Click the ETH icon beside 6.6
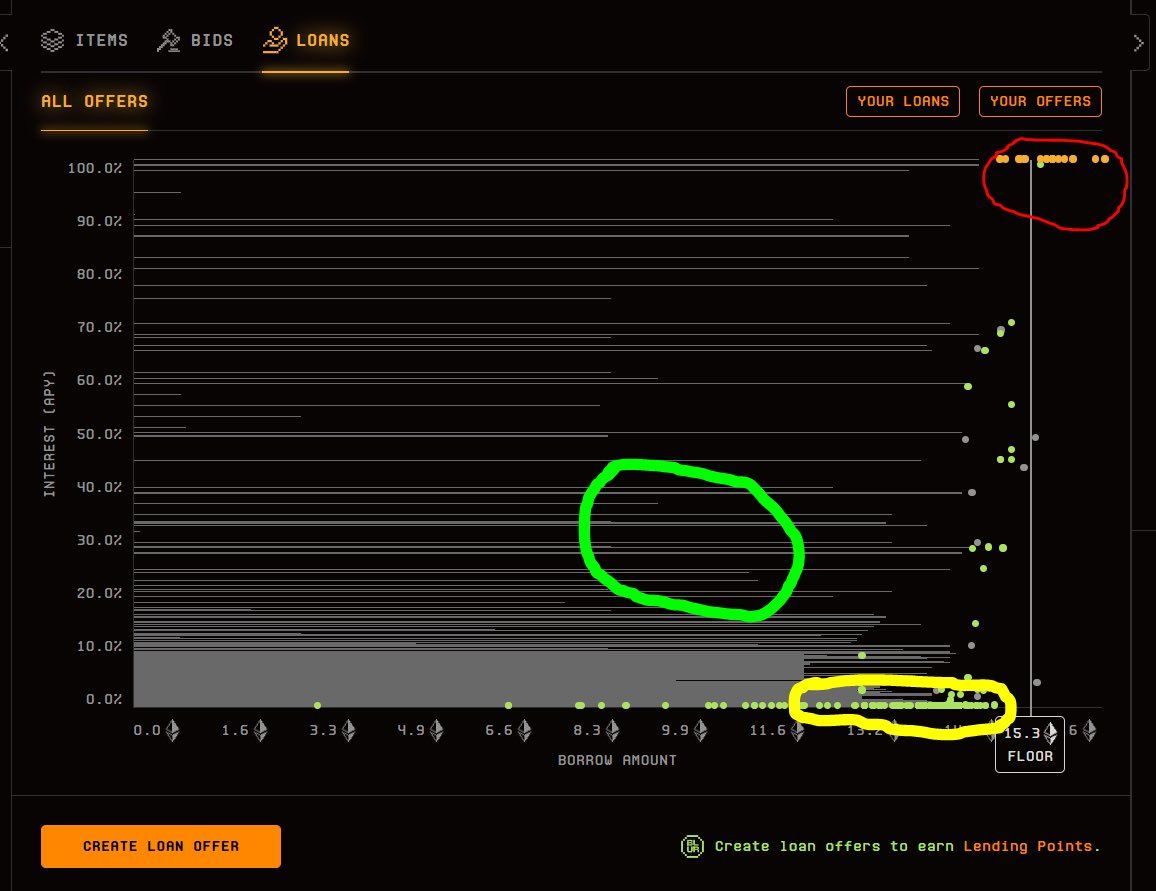Screen dimensions: 1156x891 [x=524, y=730]
